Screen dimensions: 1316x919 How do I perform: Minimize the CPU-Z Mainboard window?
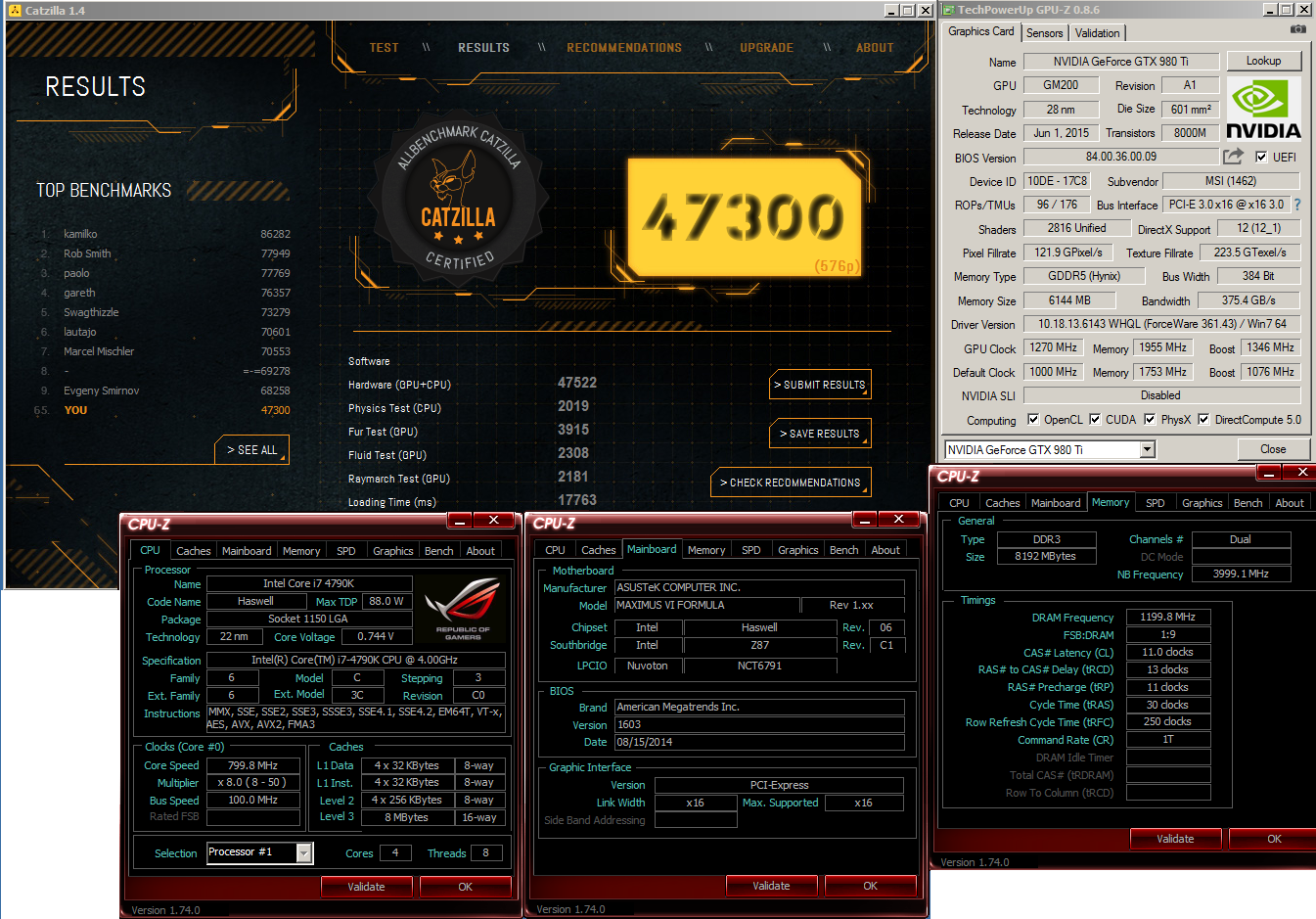pos(863,520)
